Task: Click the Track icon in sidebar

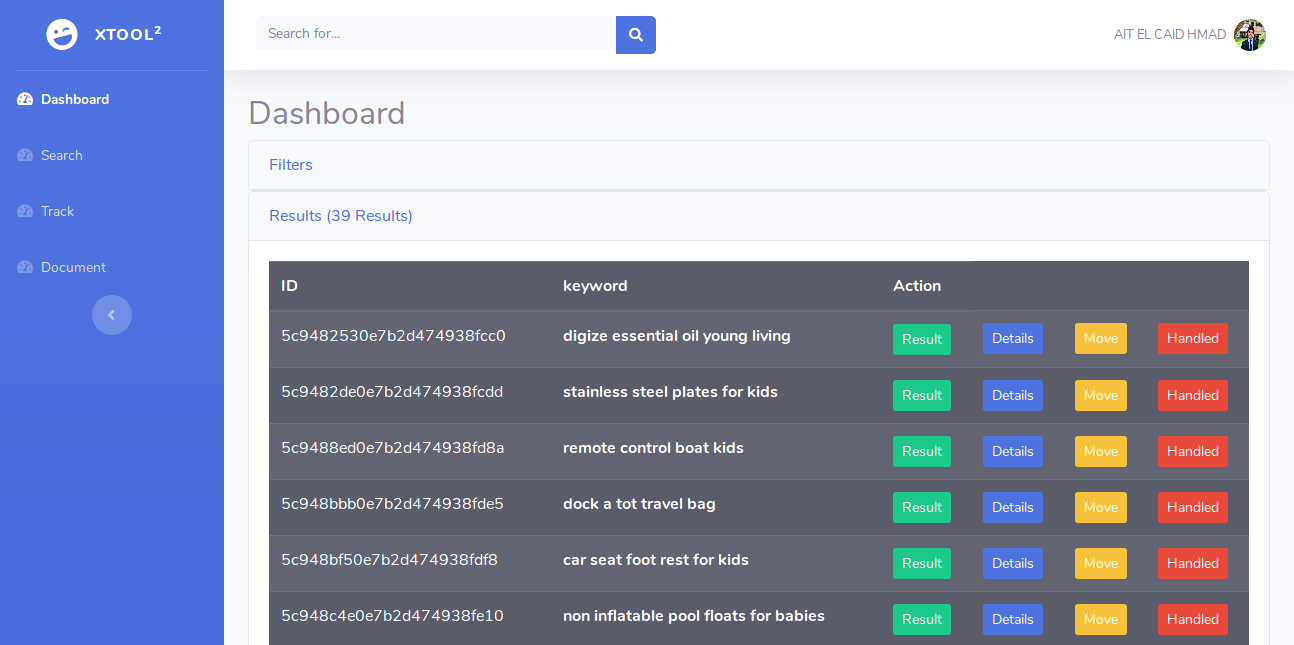Action: click(x=25, y=211)
